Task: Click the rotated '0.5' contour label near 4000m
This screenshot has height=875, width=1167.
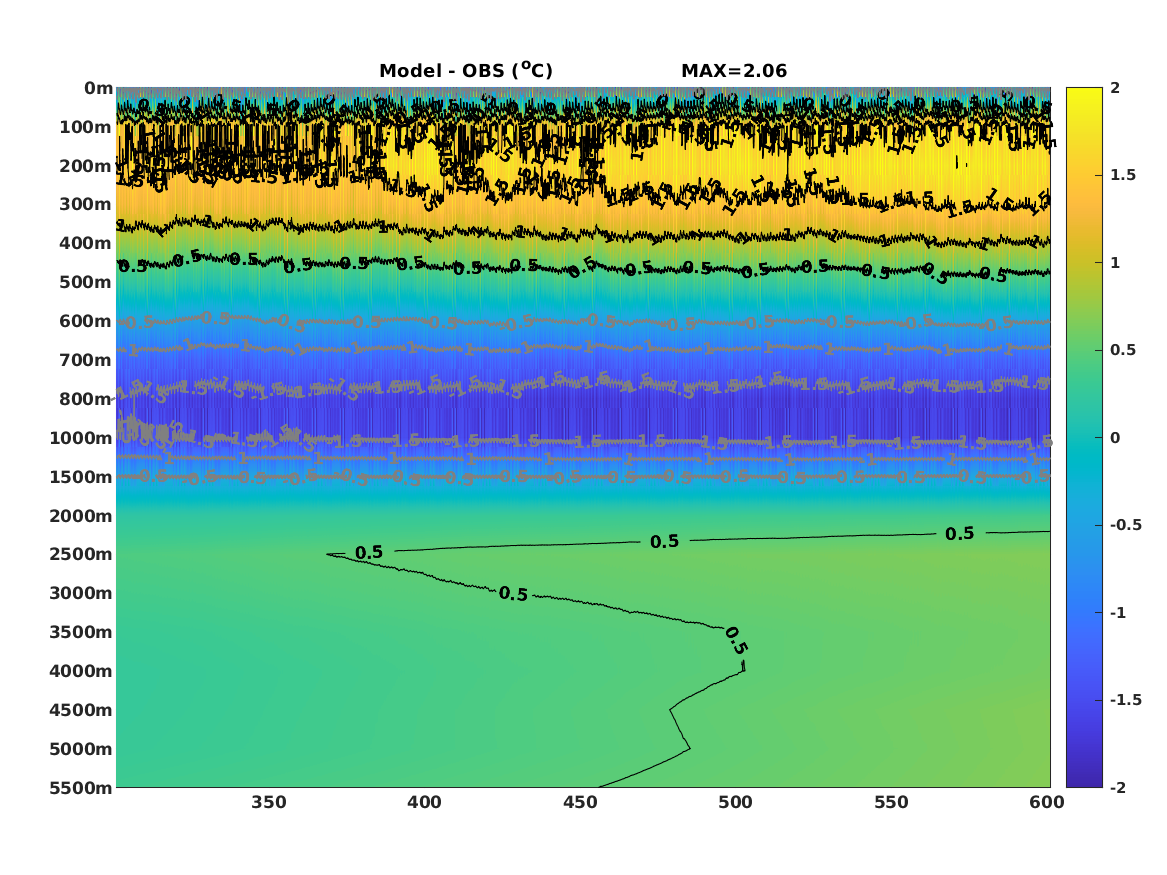Action: pyautogui.click(x=735, y=641)
